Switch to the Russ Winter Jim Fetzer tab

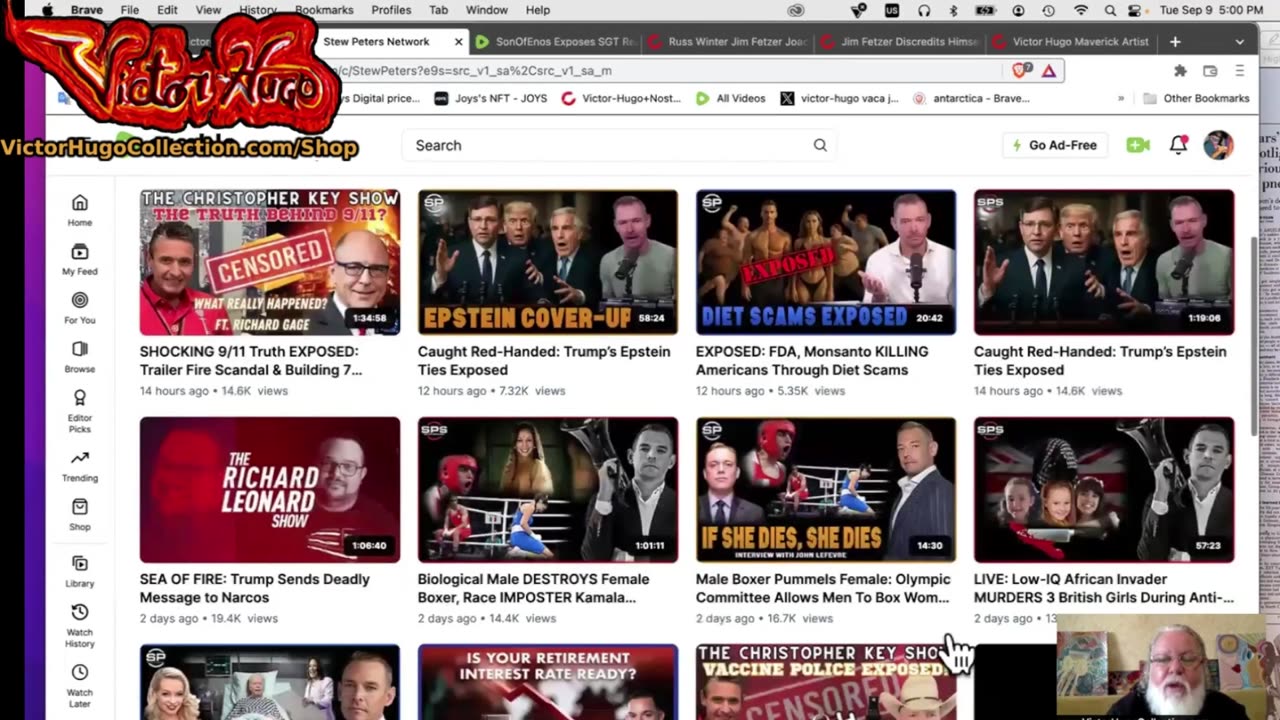point(728,42)
